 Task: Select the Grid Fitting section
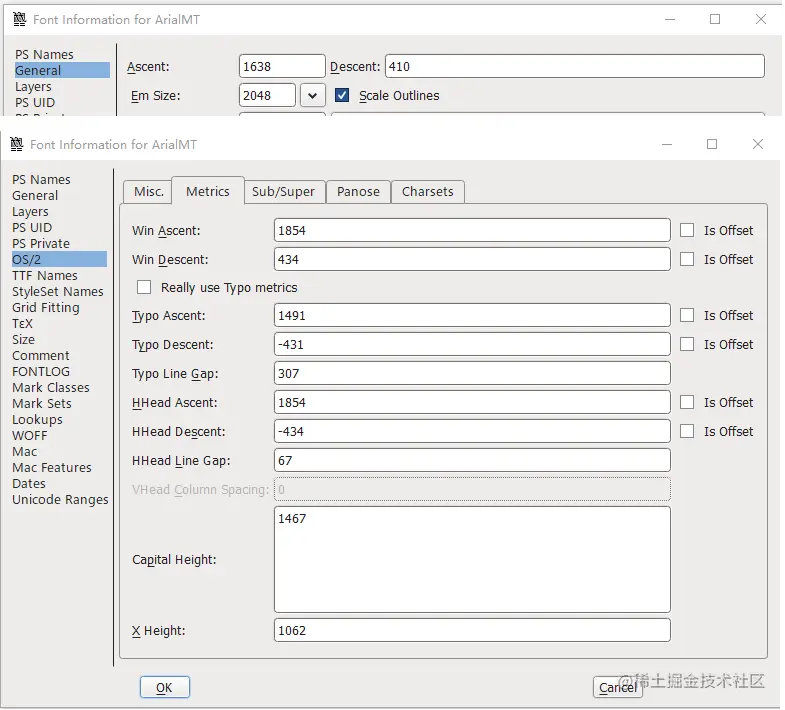tap(46, 307)
